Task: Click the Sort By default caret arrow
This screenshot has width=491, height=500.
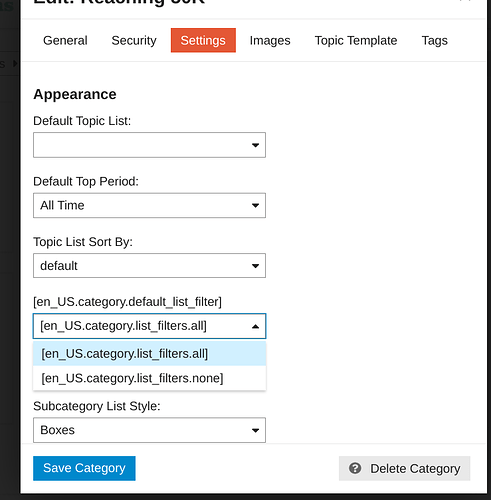Action: click(x=255, y=266)
